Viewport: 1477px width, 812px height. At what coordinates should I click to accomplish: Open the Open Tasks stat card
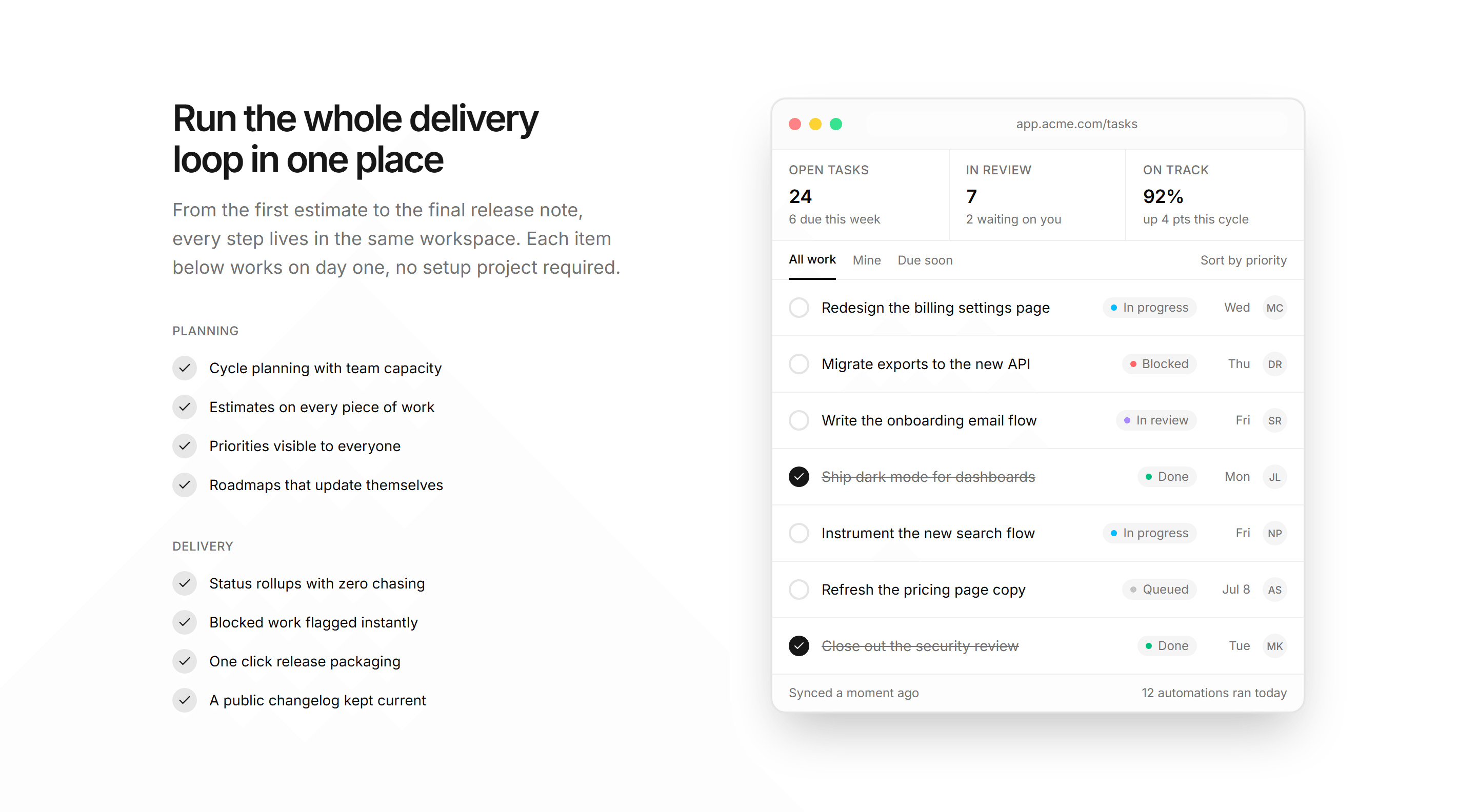coord(861,195)
